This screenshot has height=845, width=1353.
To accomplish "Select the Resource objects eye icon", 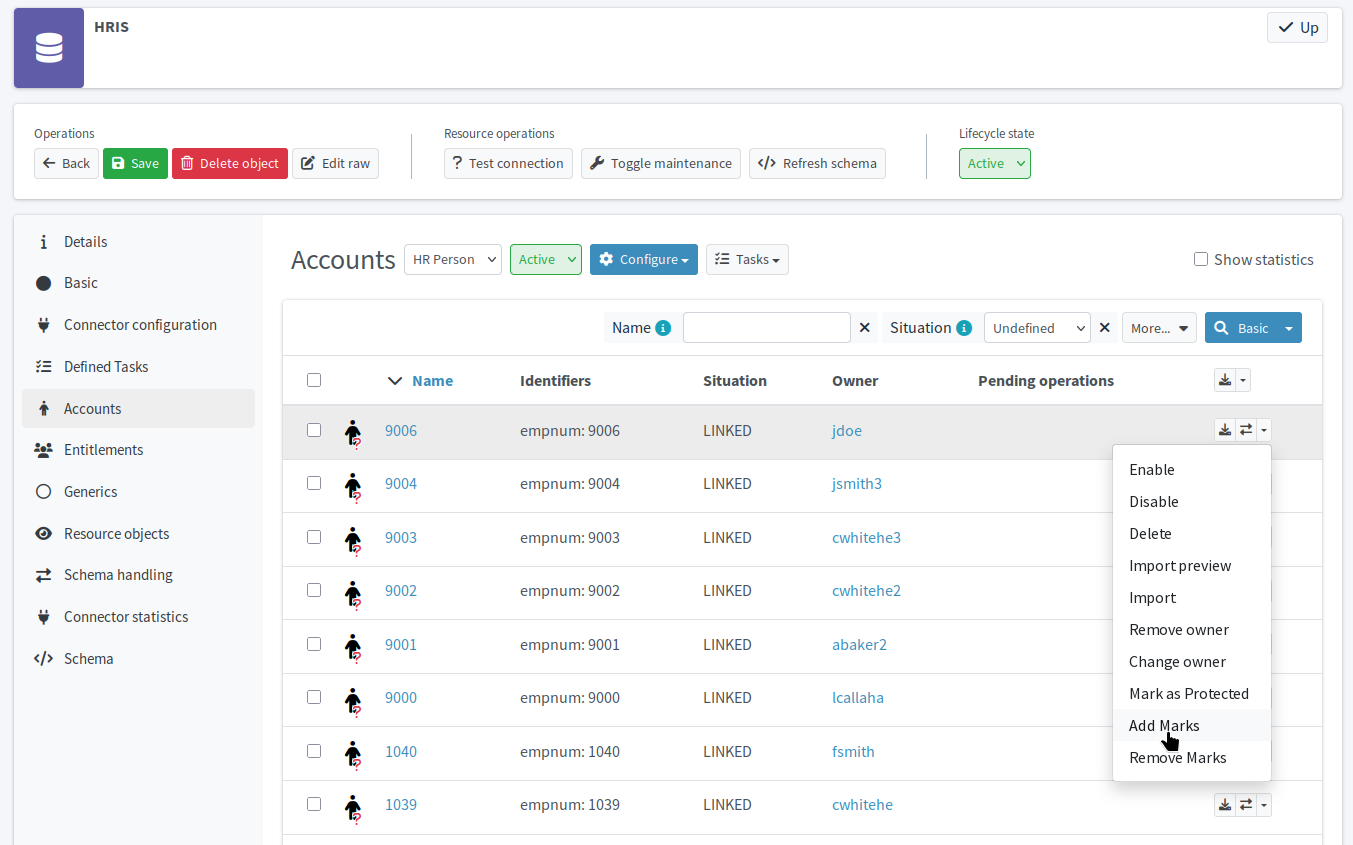I will [44, 533].
